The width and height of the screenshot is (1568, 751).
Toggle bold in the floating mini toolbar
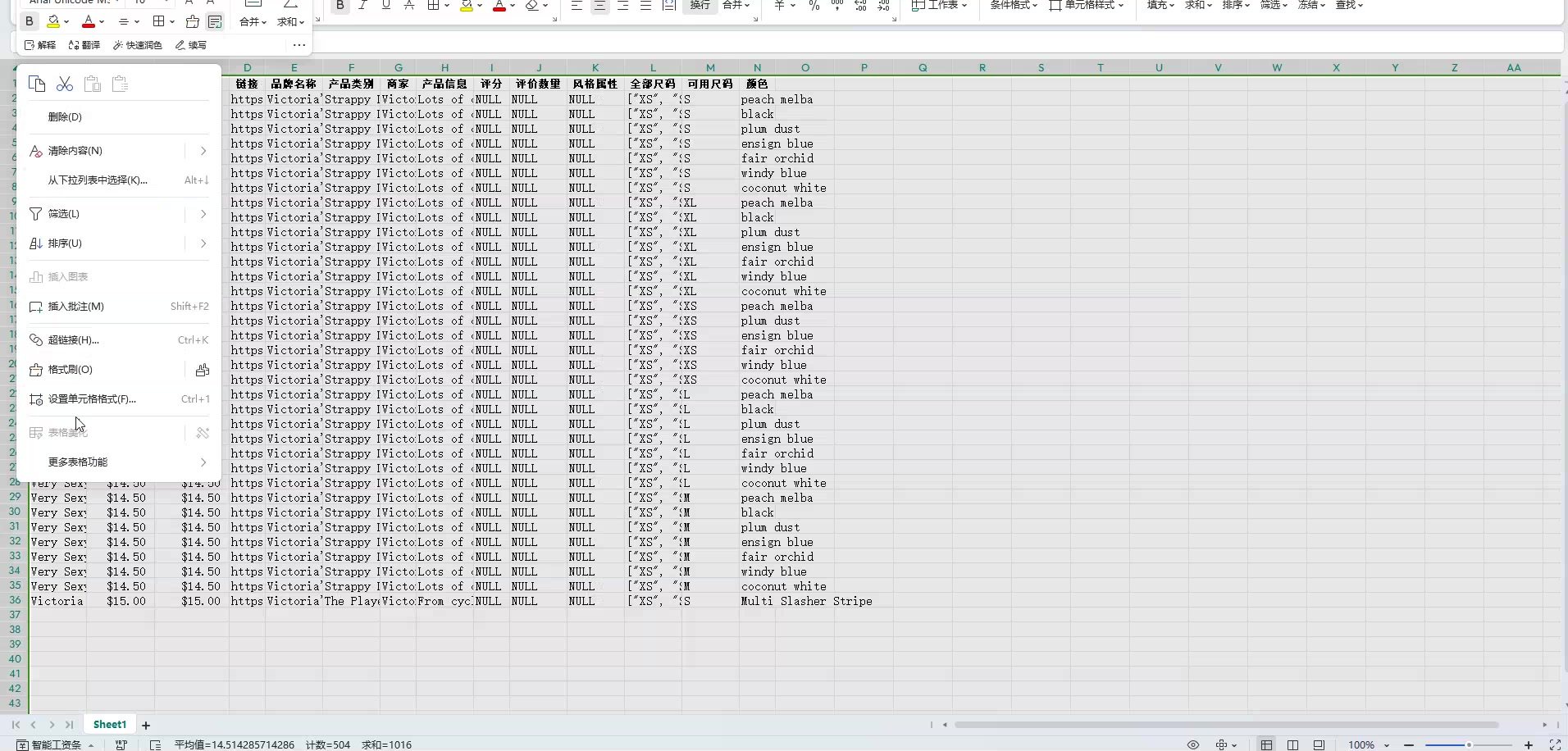pos(30,21)
